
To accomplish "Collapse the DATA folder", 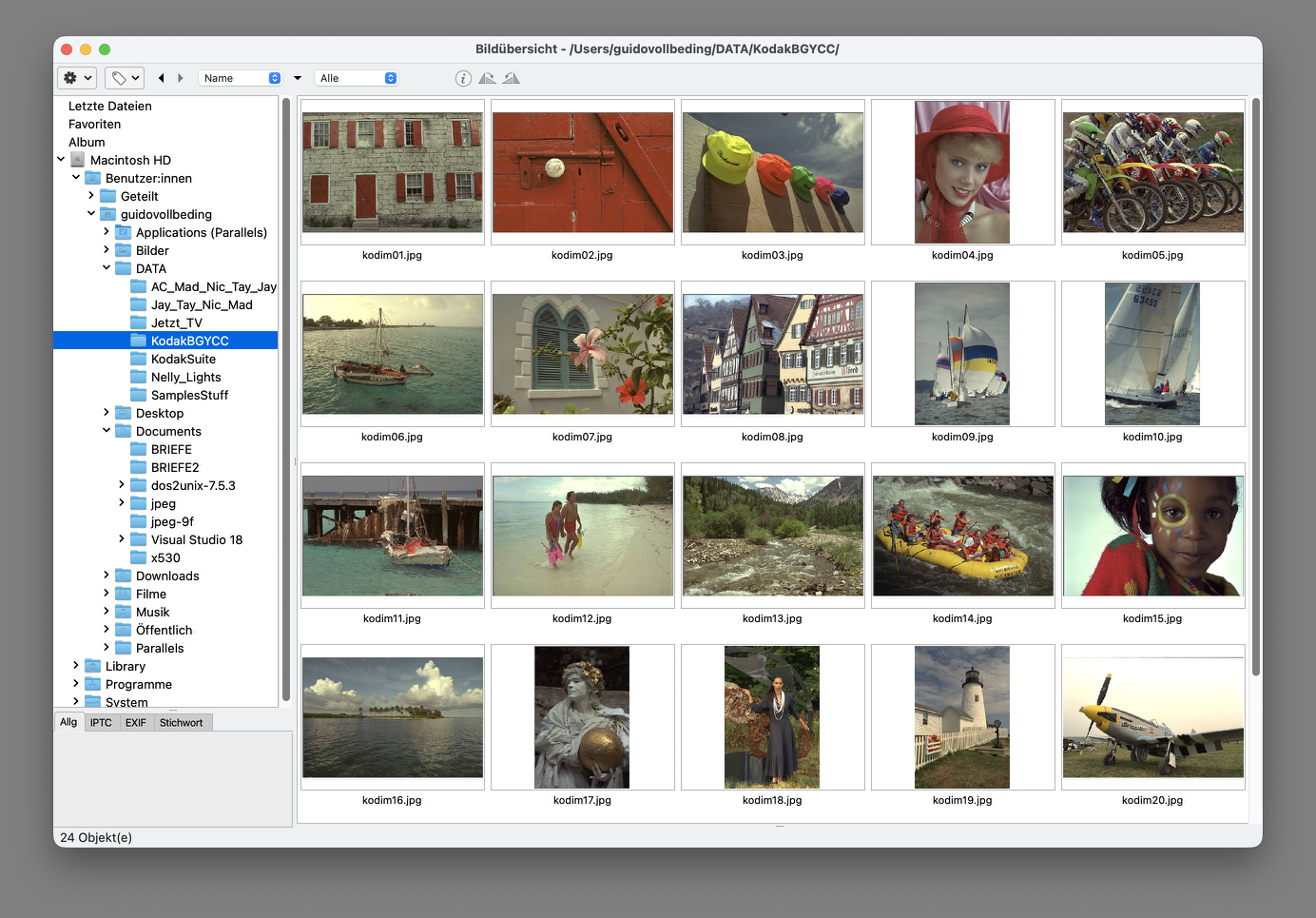I will [106, 268].
